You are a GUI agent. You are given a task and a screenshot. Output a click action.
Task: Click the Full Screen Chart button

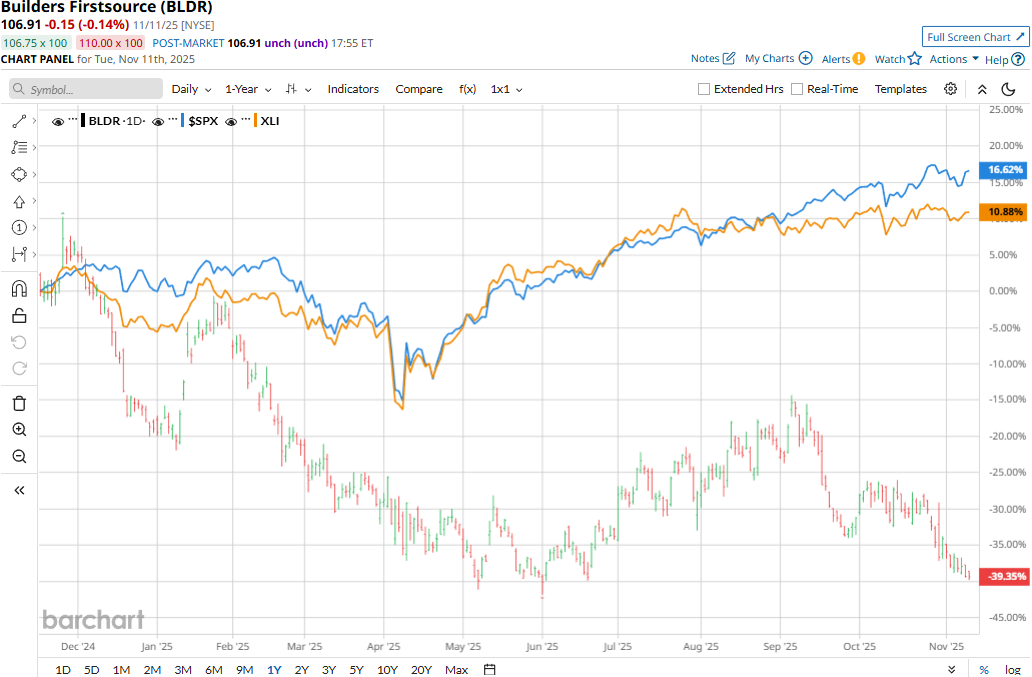click(x=975, y=37)
